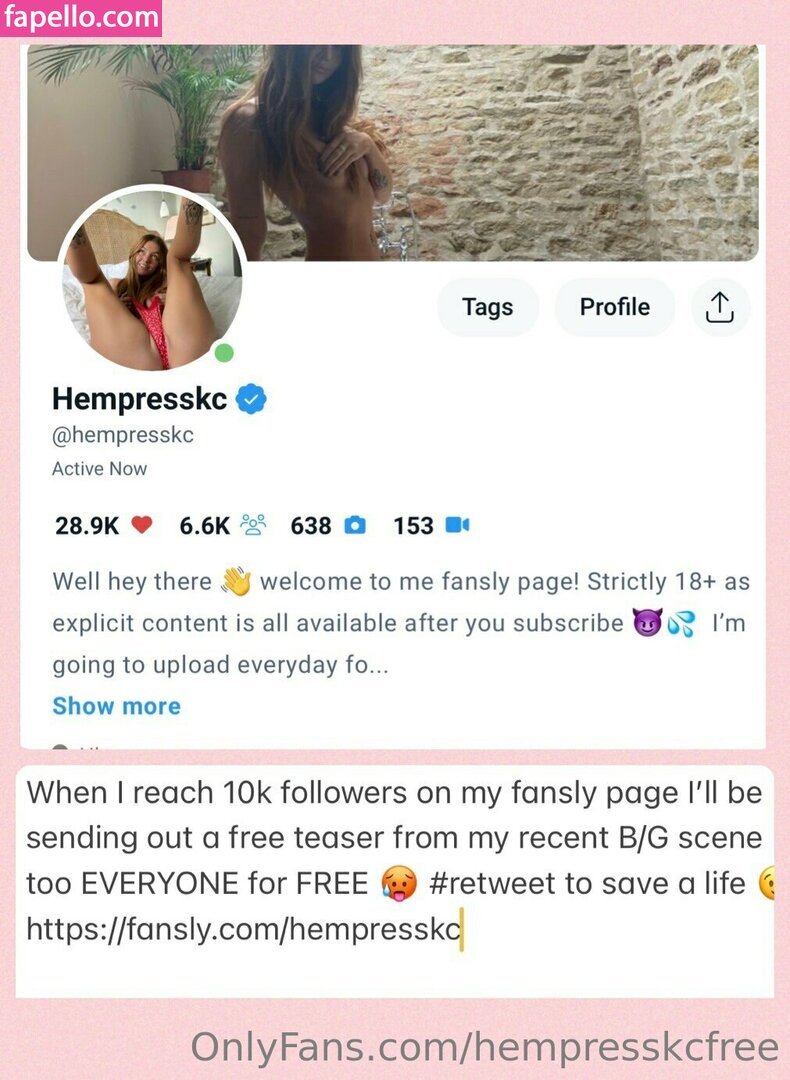Click the red heart likes icon
This screenshot has width=790, height=1080.
(141, 525)
